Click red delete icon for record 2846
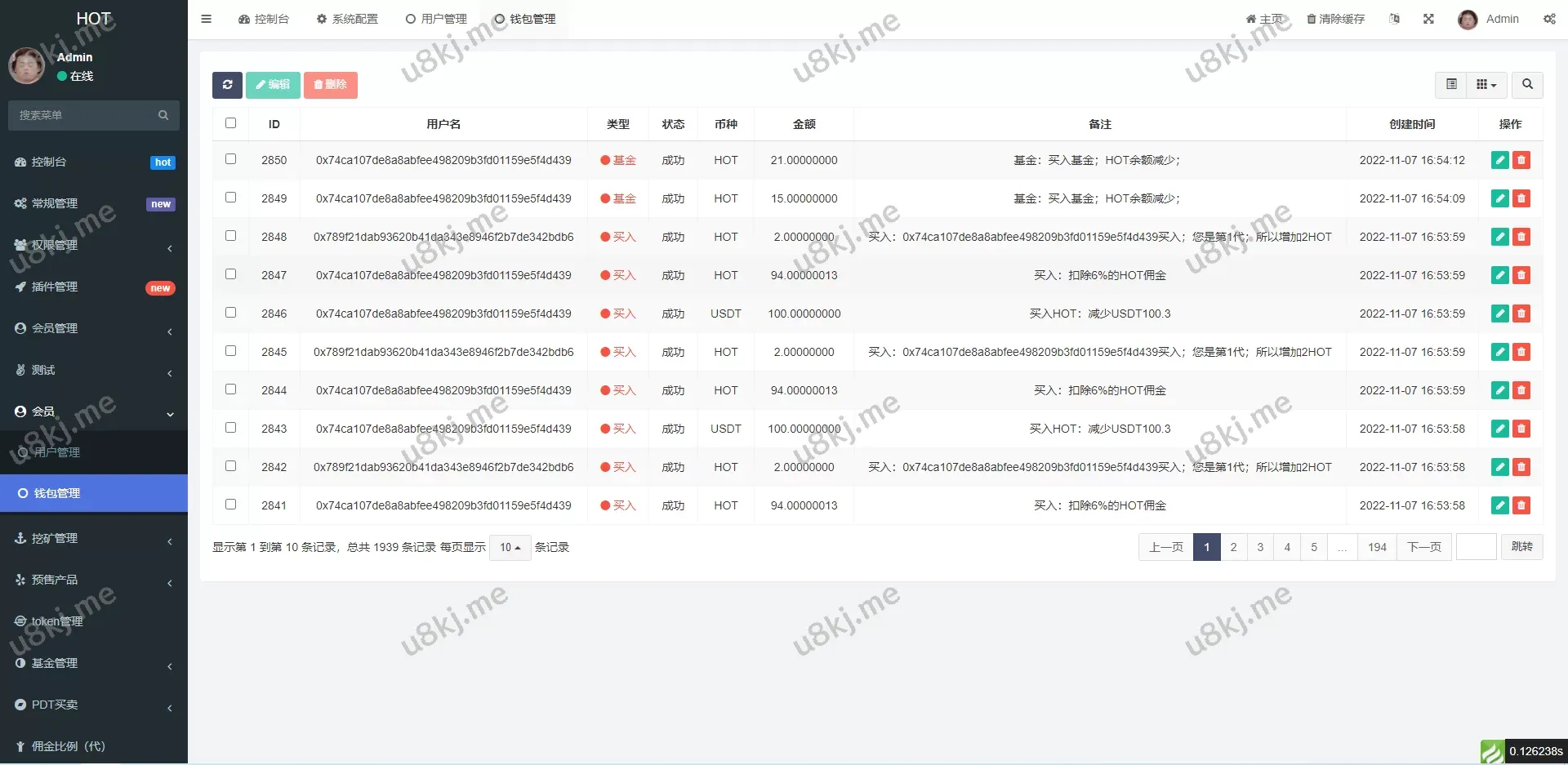The image size is (1568, 765). click(1521, 314)
